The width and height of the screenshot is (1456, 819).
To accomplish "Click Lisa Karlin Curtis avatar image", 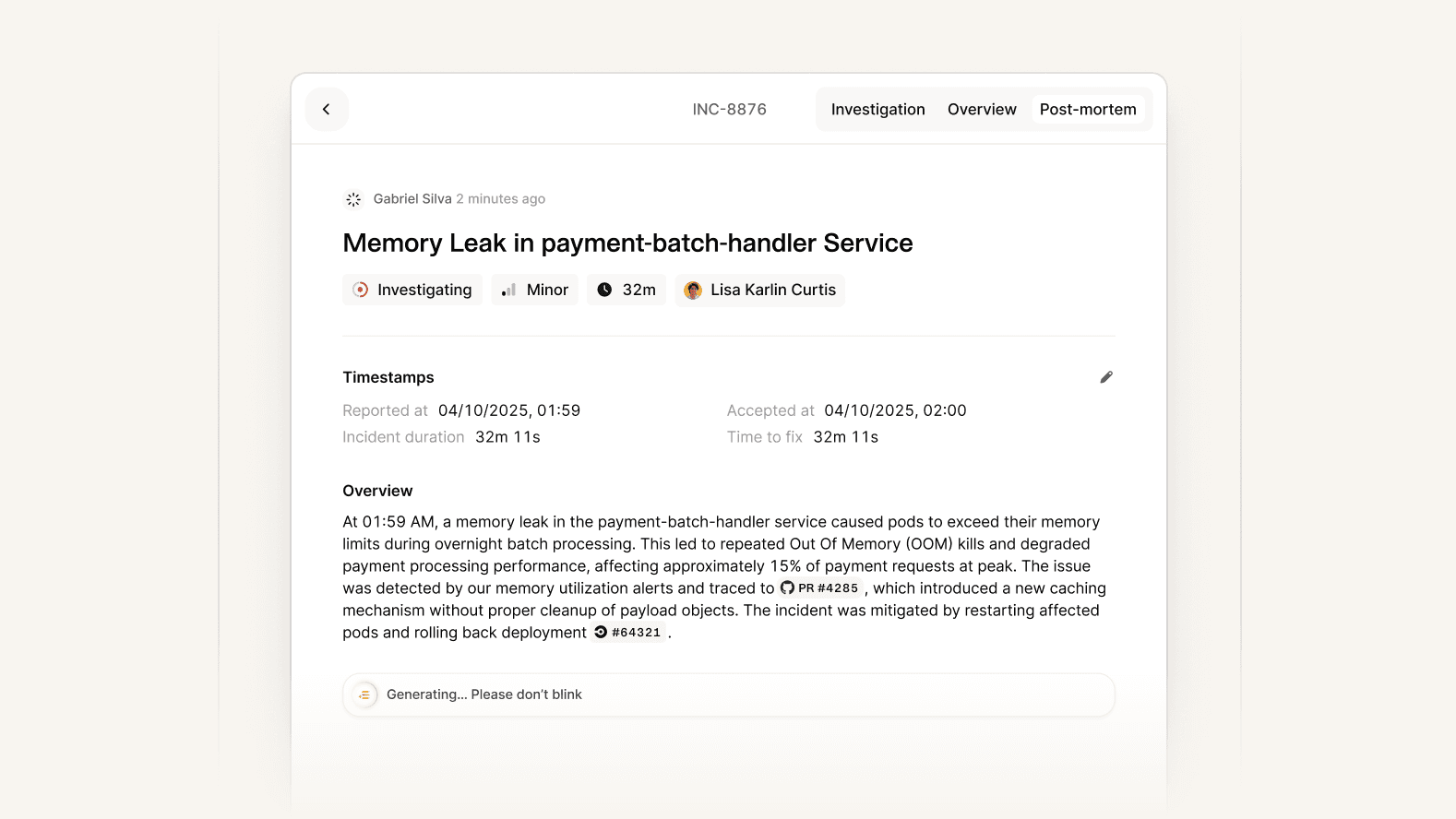I will (x=693, y=291).
